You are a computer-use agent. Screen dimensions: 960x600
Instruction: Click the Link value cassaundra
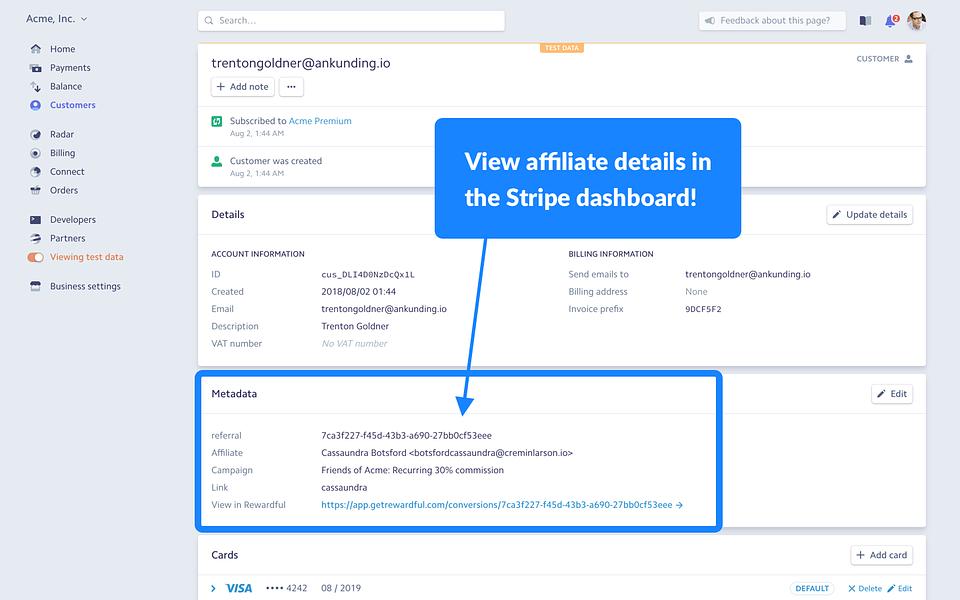344,488
